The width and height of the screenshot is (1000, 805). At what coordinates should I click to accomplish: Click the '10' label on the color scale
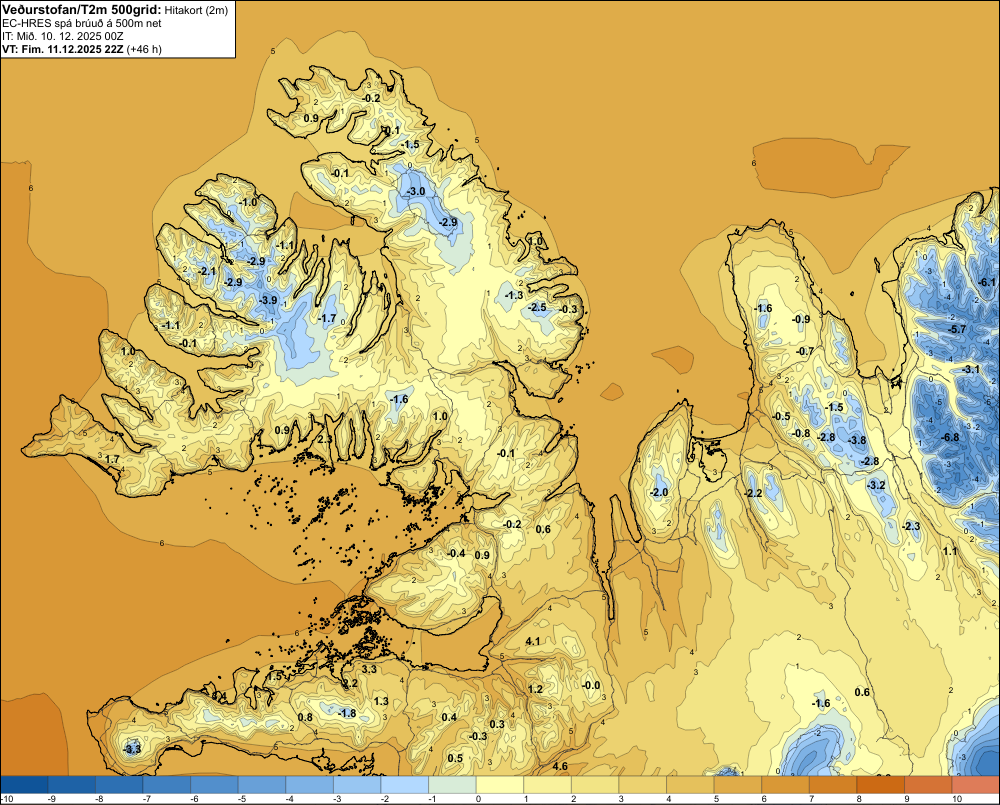tap(957, 799)
